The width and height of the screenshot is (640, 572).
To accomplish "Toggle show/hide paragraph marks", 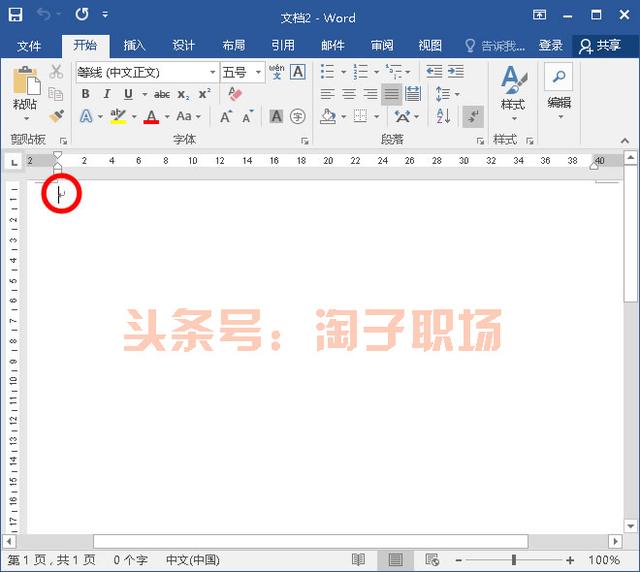I will click(473, 116).
